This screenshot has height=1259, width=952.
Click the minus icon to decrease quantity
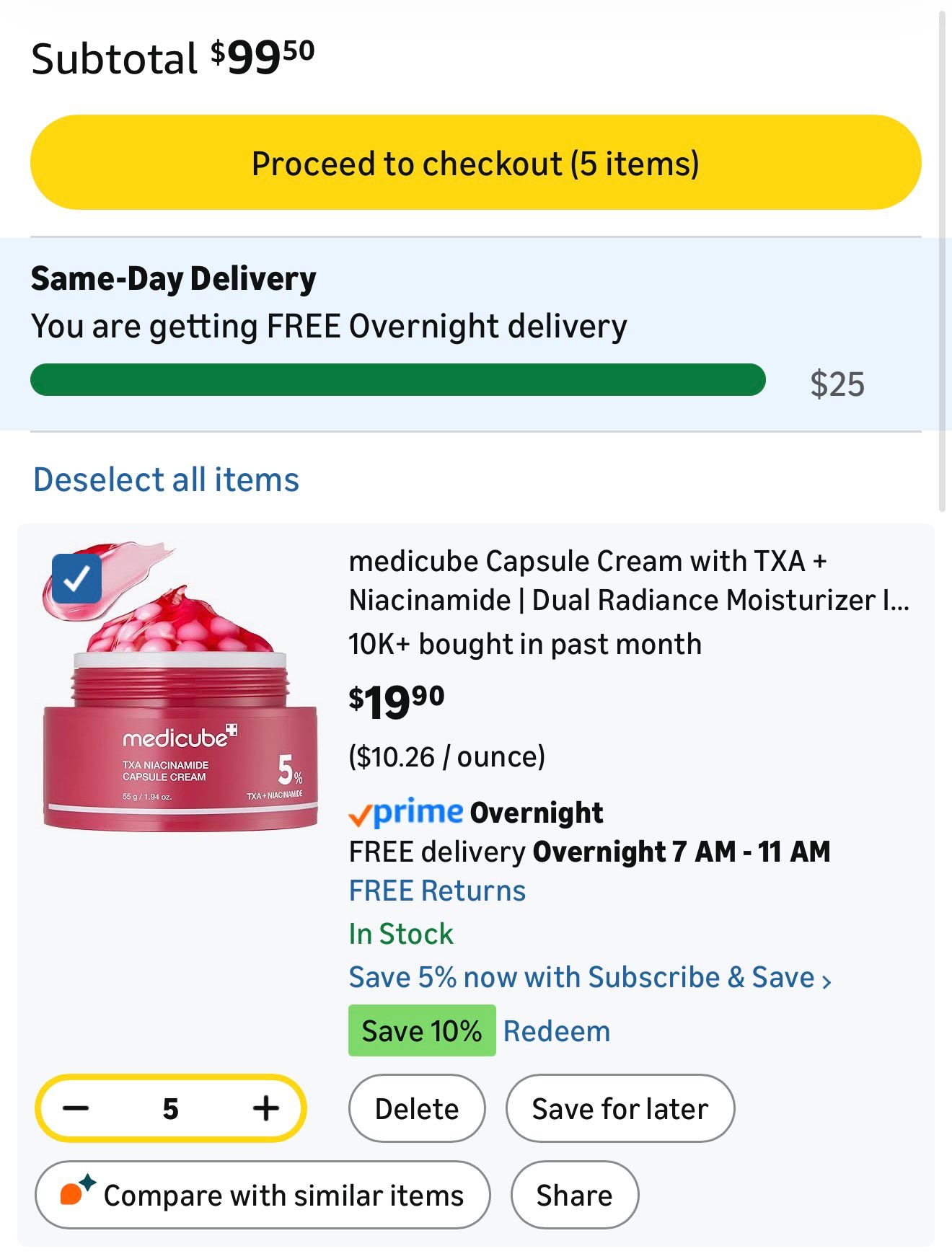tap(76, 1108)
